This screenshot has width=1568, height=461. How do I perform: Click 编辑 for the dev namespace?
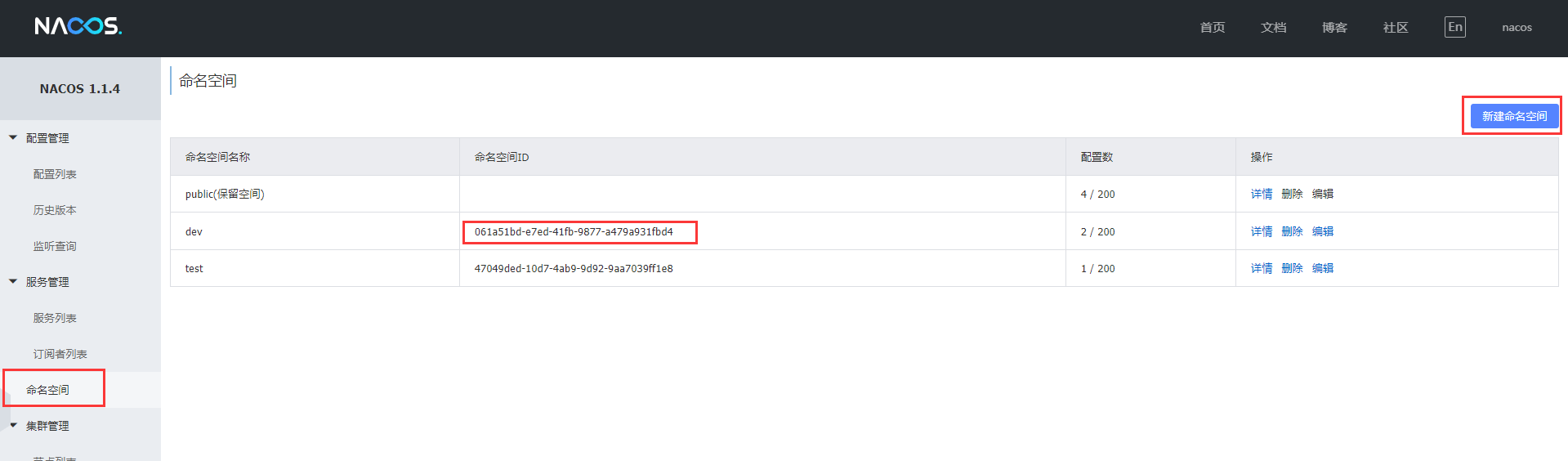click(x=1322, y=231)
